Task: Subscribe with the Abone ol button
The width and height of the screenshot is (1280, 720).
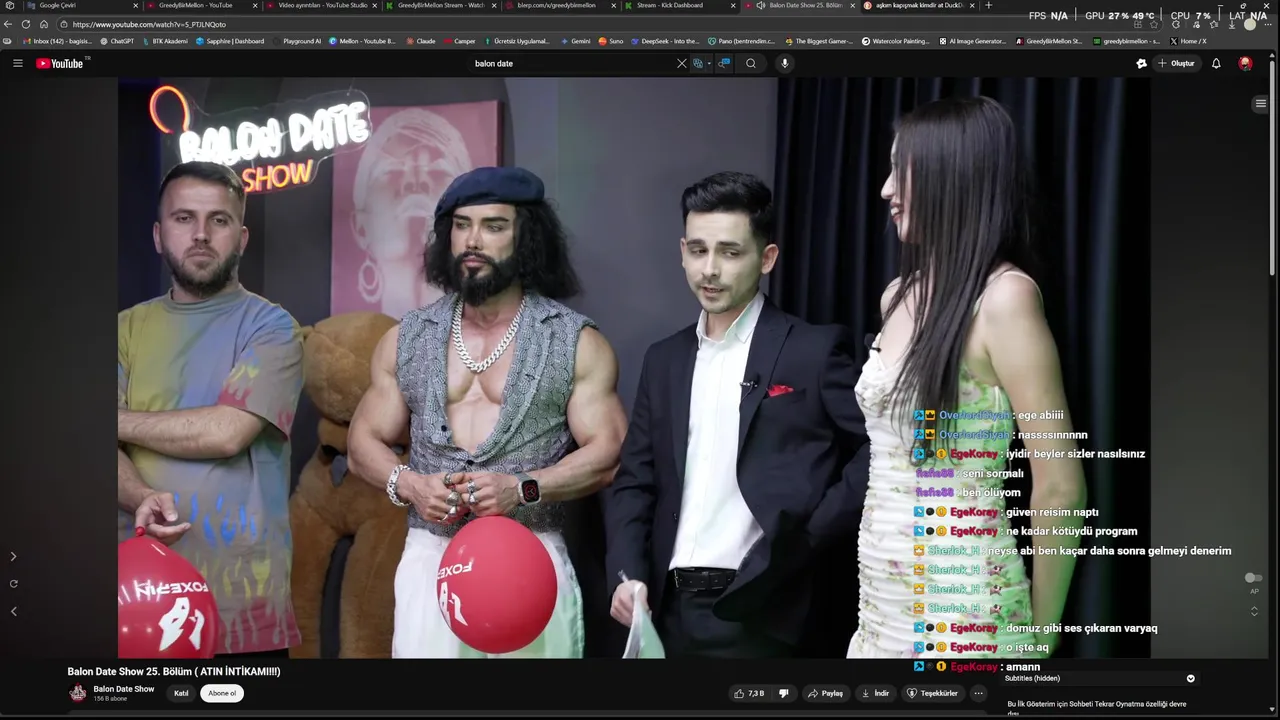Action: tap(222, 693)
